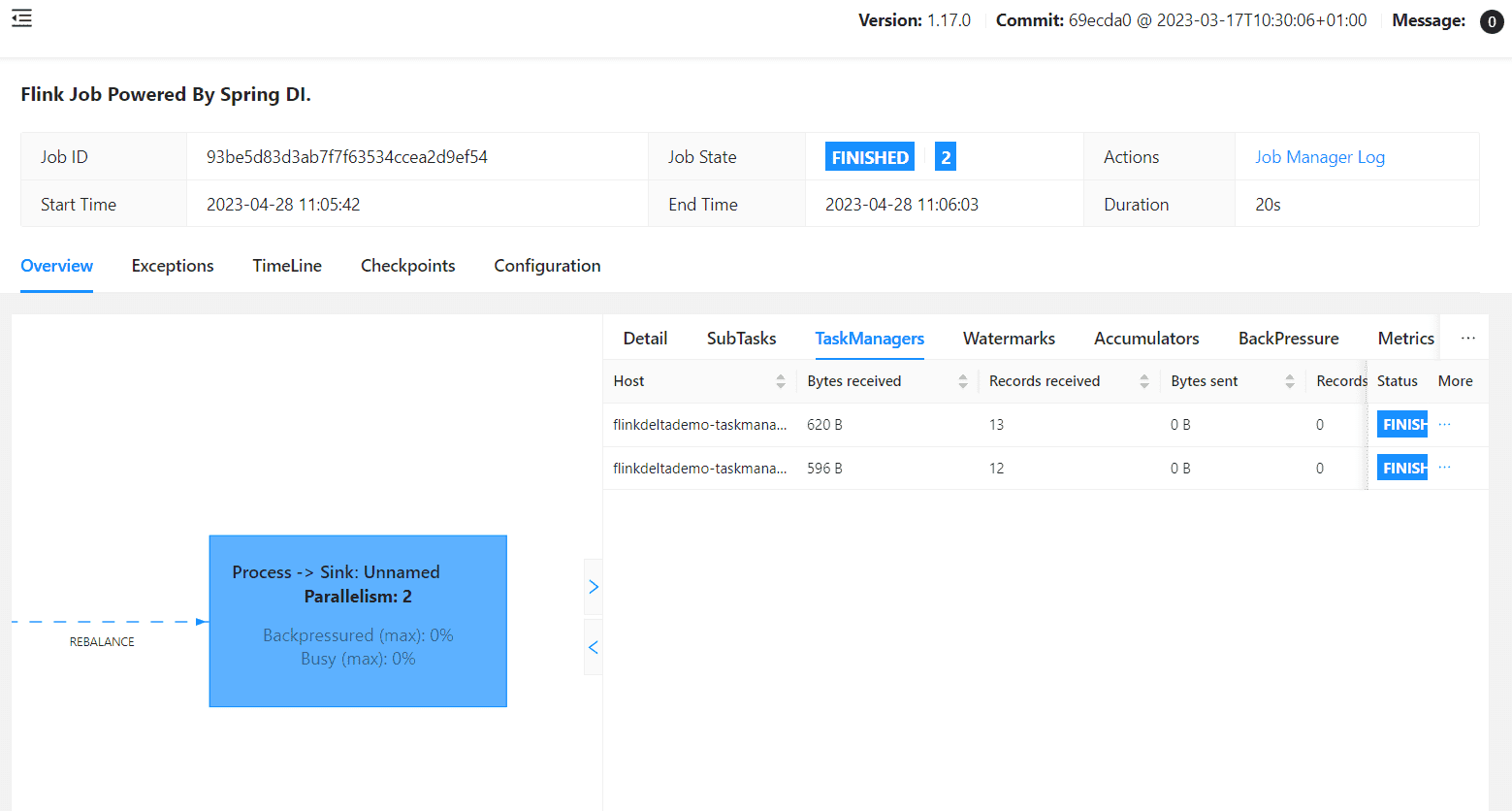Click the Status column header
This screenshot has width=1512, height=811.
pos(1398,381)
